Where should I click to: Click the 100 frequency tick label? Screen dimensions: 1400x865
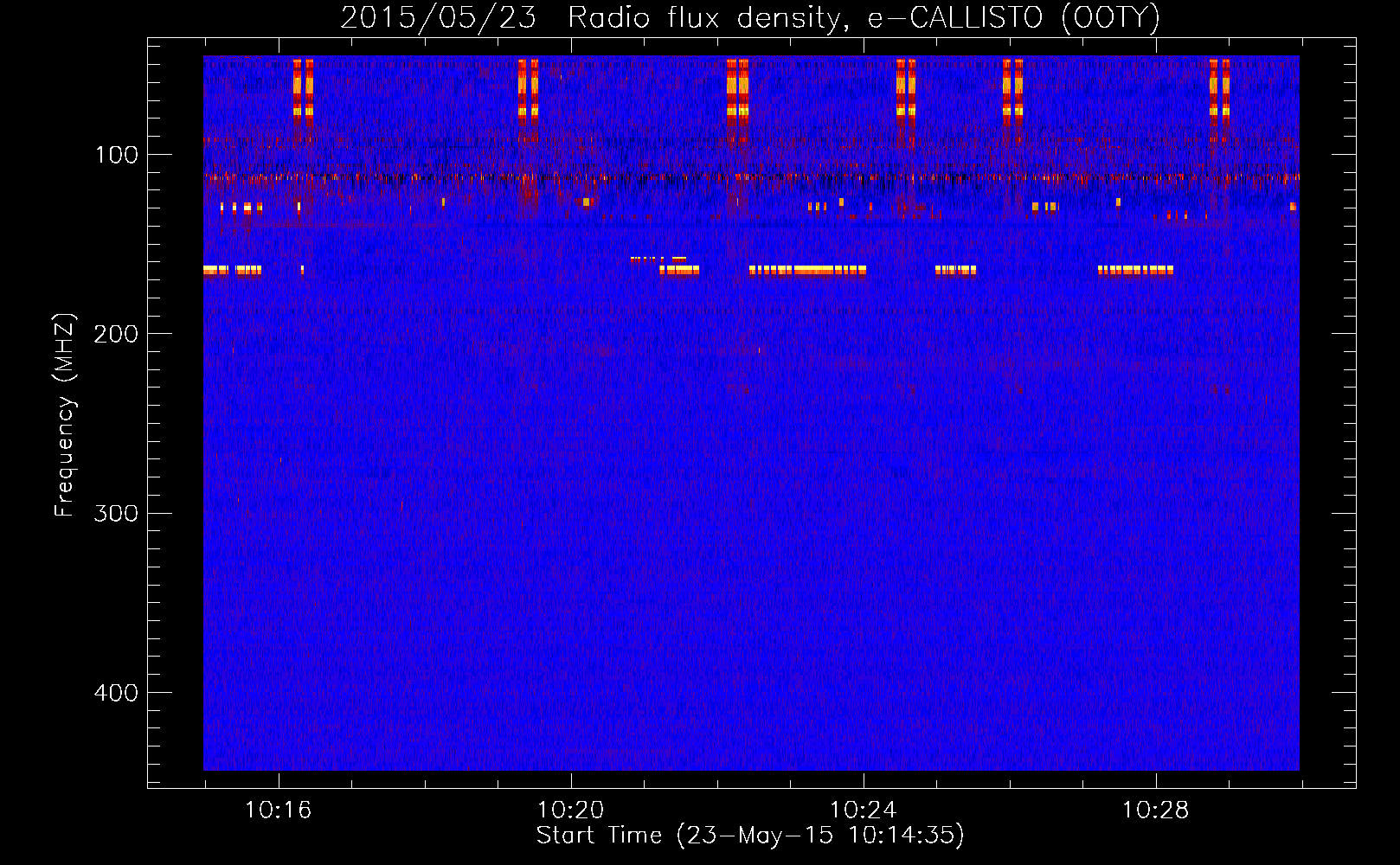tap(117, 155)
